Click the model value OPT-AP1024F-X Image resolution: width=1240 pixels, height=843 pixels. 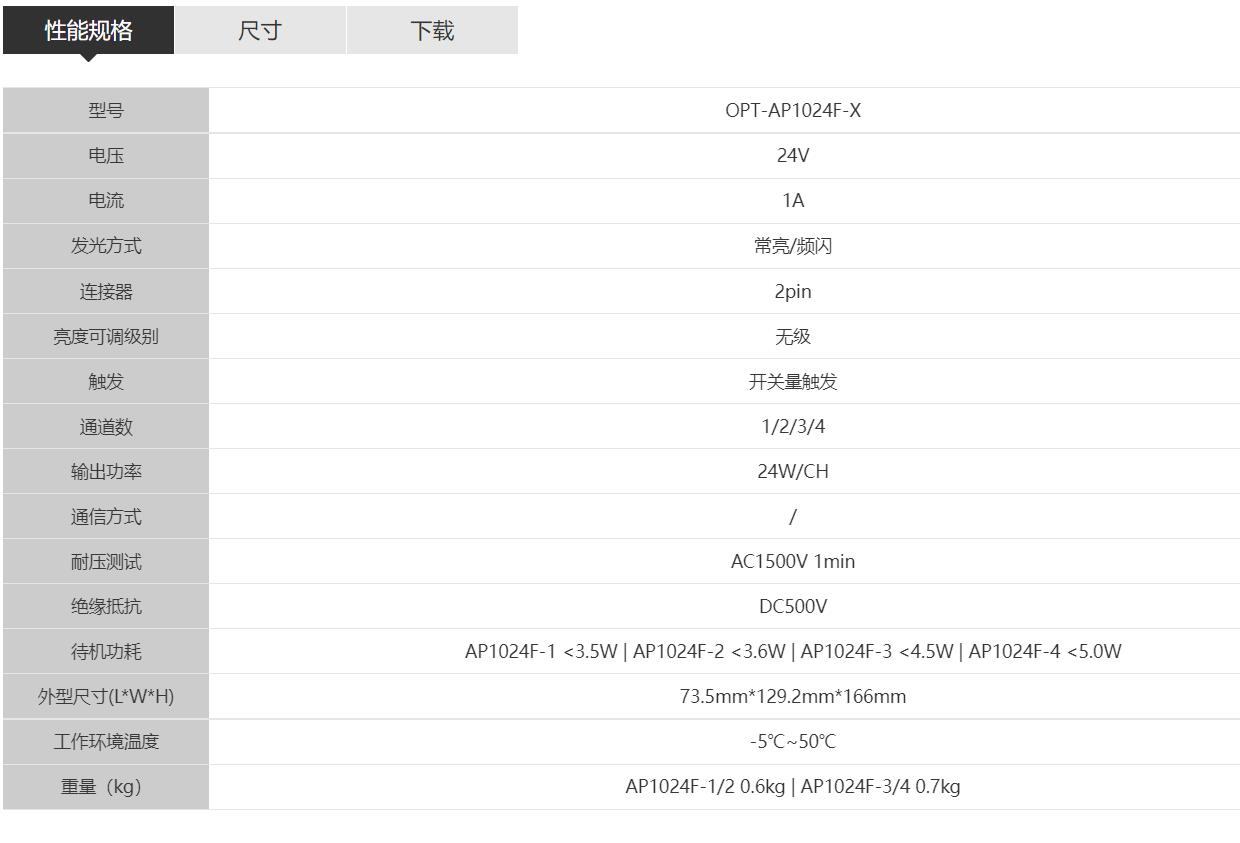tap(793, 111)
